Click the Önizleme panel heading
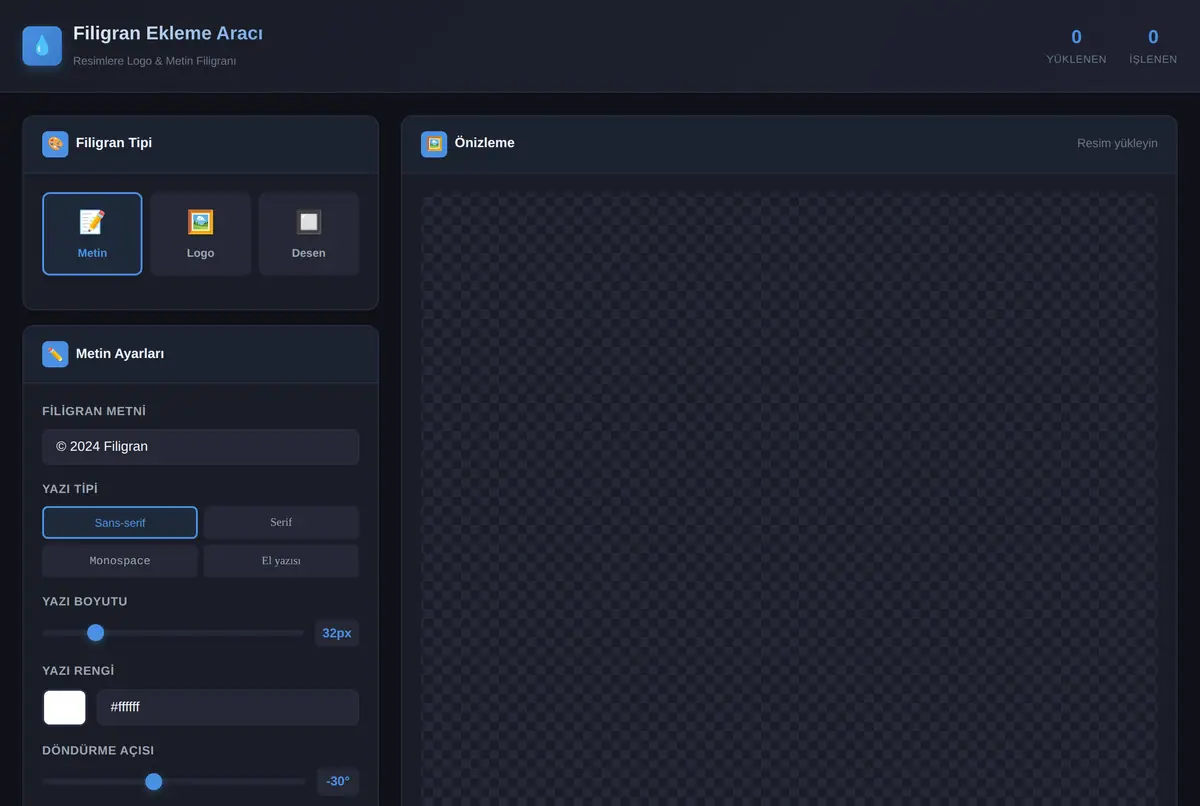The width and height of the screenshot is (1200, 806). tap(484, 143)
